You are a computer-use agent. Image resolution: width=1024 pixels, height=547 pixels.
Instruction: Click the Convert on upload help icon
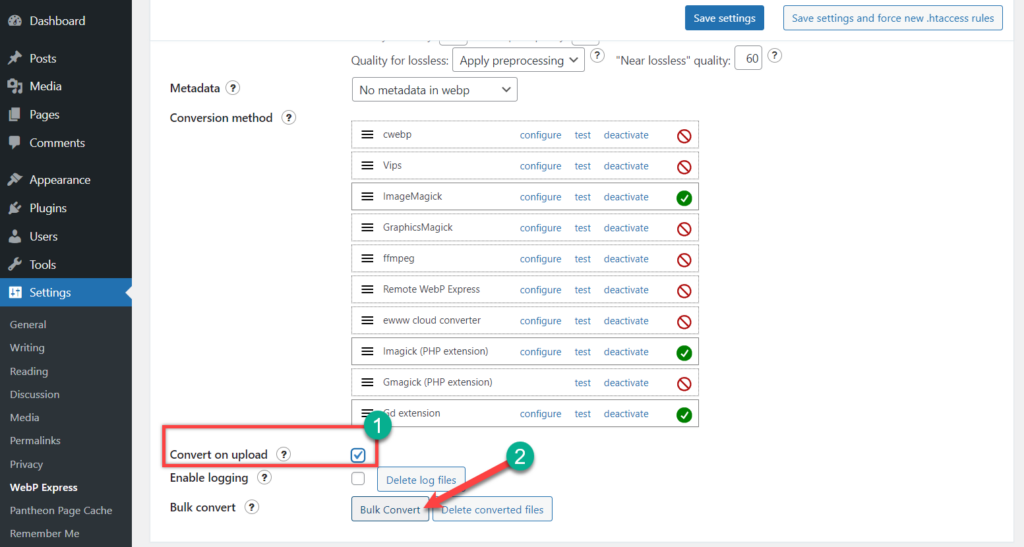pyautogui.click(x=283, y=454)
